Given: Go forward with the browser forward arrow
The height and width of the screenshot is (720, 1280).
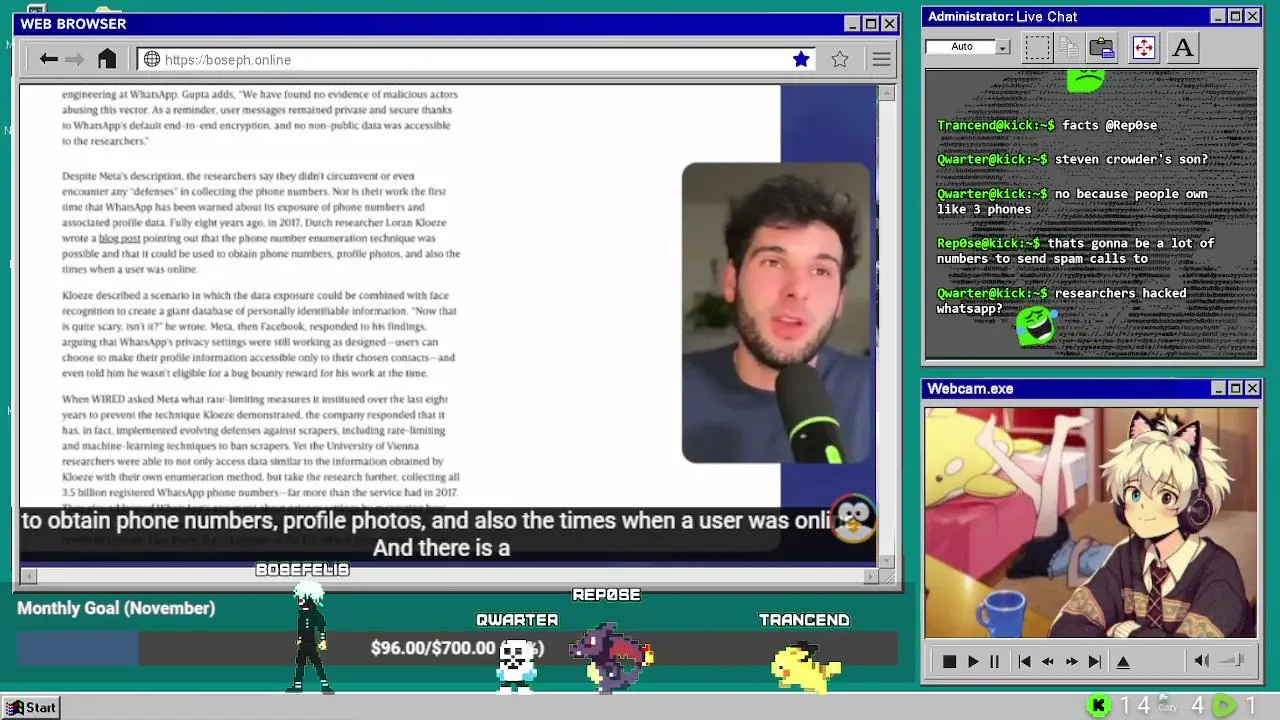Looking at the screenshot, I should click(x=74, y=59).
